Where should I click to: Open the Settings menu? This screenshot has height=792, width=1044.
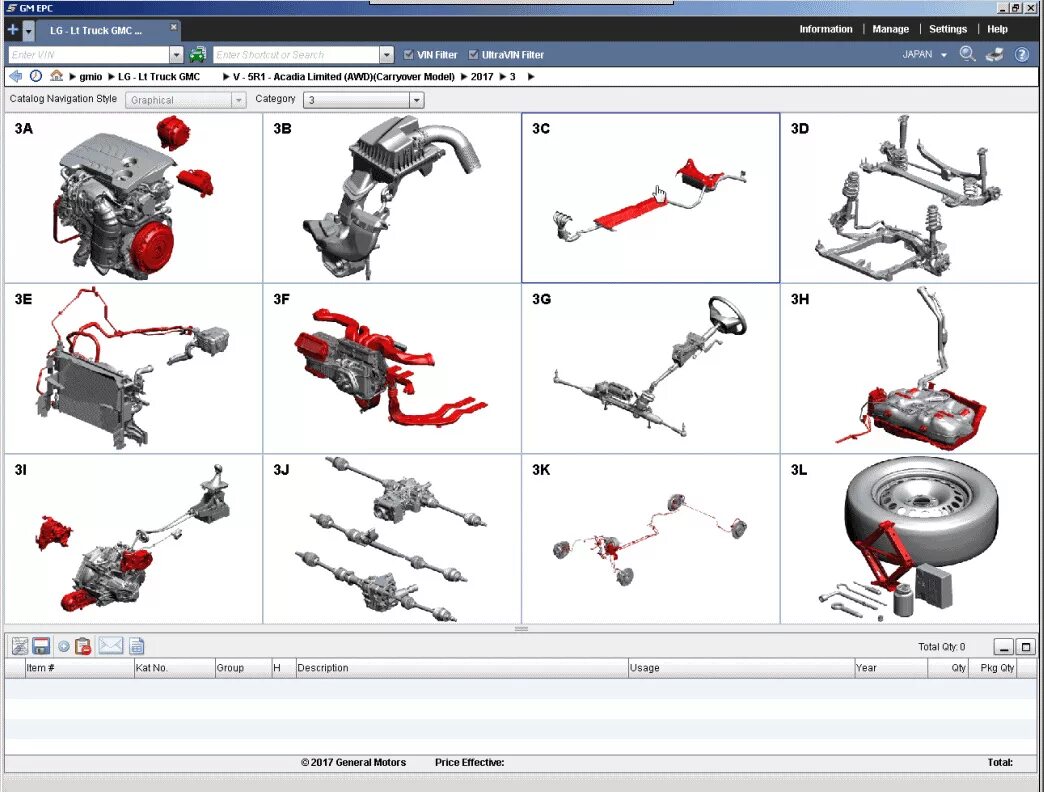tap(947, 29)
